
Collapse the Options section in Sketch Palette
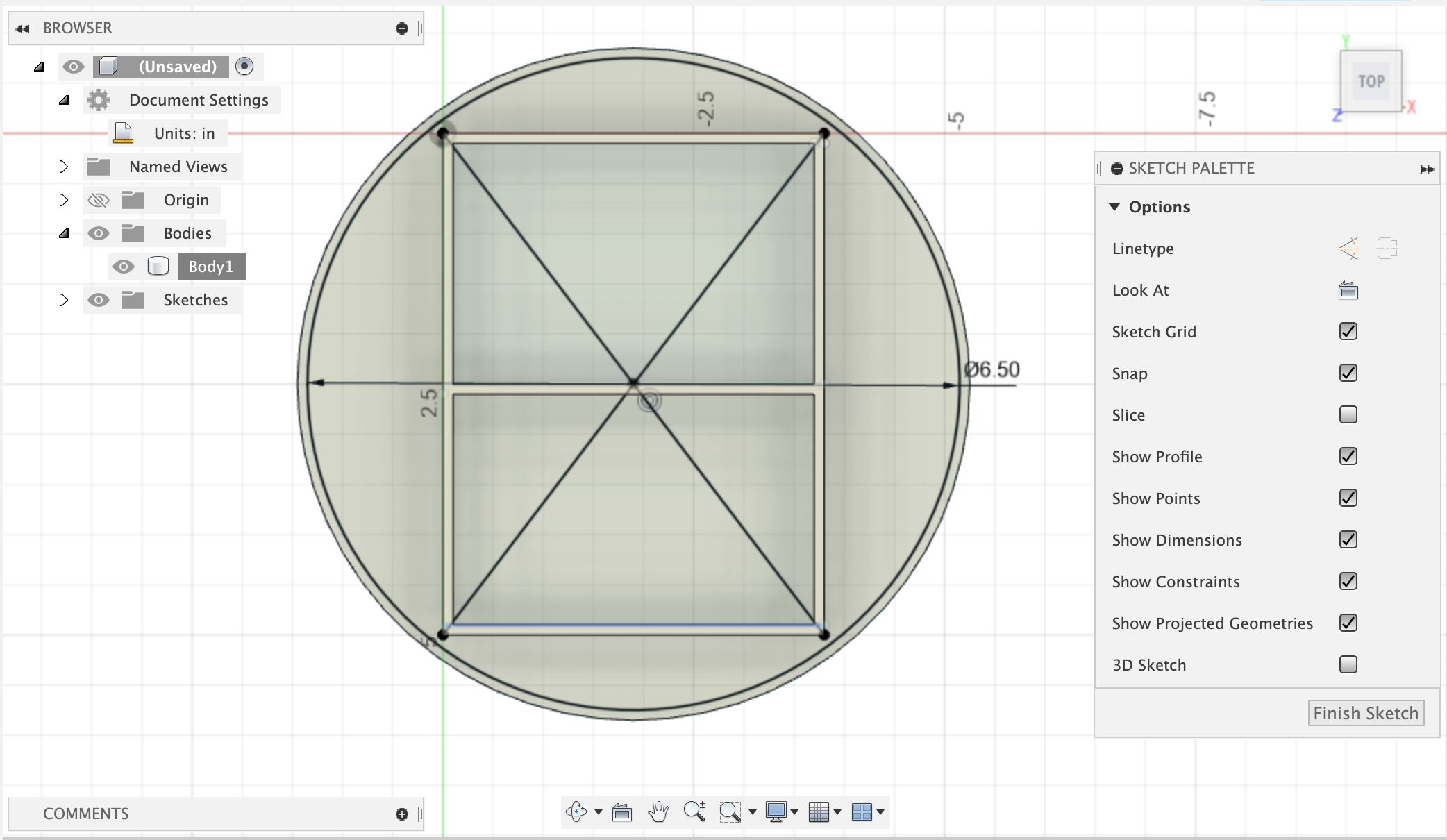(1114, 207)
